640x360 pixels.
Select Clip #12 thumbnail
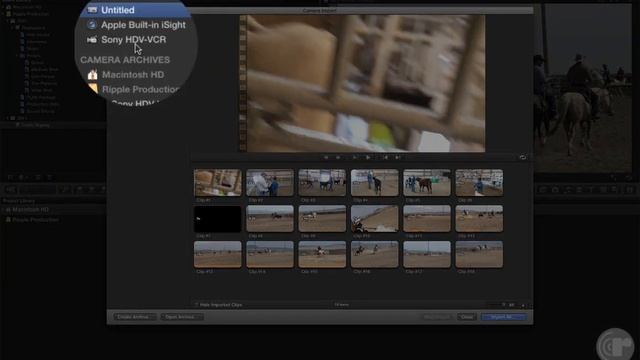point(479,219)
